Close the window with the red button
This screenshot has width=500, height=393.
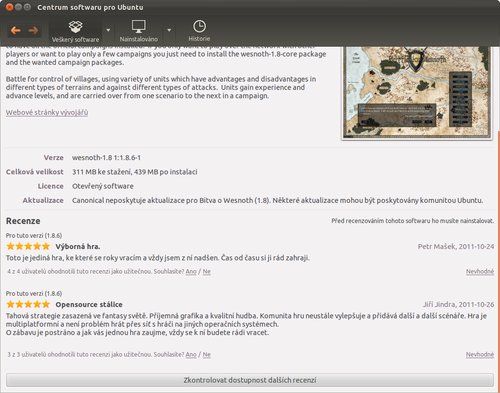click(x=10, y=7)
